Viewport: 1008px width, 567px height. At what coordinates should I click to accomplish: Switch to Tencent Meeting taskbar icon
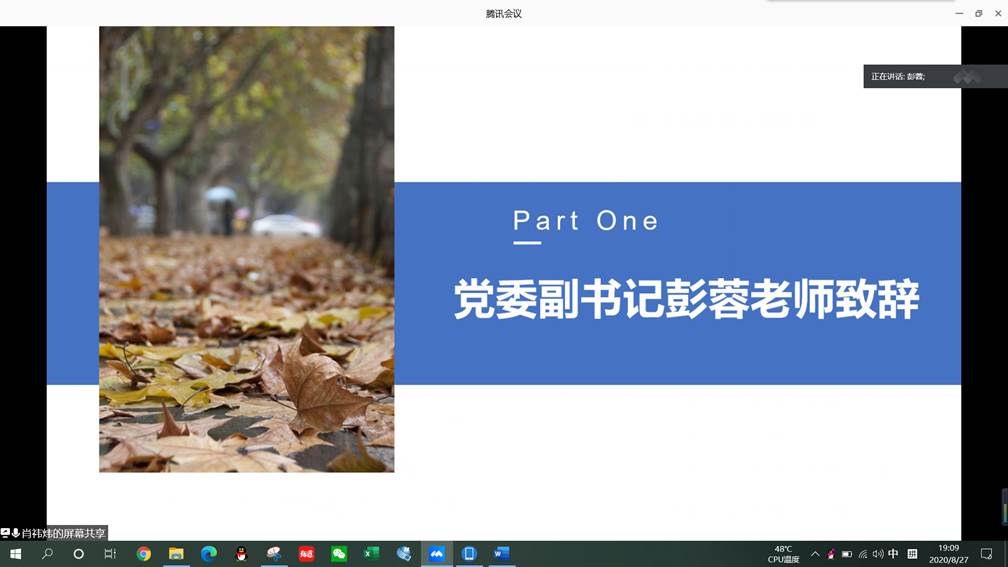(x=436, y=554)
